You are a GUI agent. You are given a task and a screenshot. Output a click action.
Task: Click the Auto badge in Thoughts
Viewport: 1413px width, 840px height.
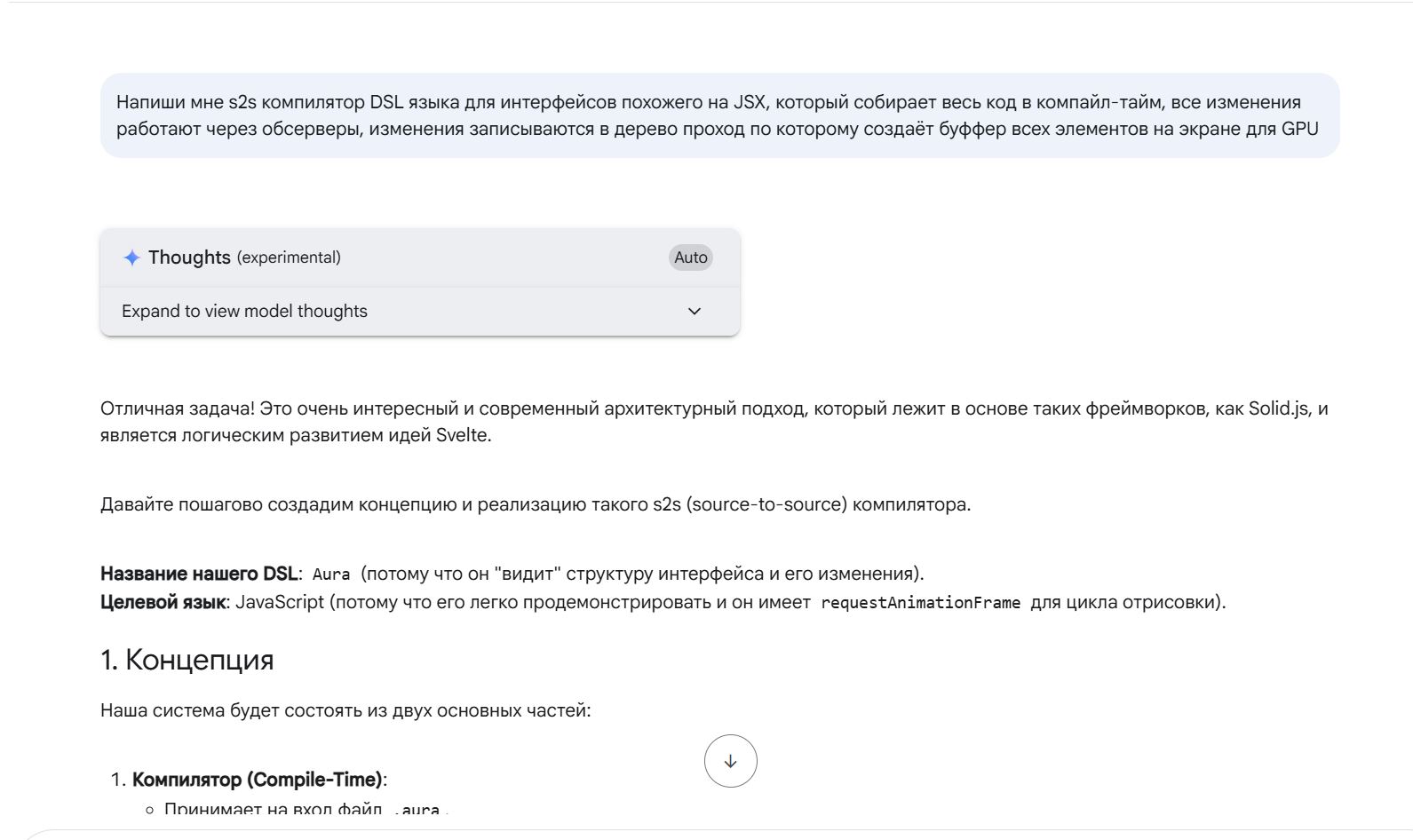(x=690, y=258)
